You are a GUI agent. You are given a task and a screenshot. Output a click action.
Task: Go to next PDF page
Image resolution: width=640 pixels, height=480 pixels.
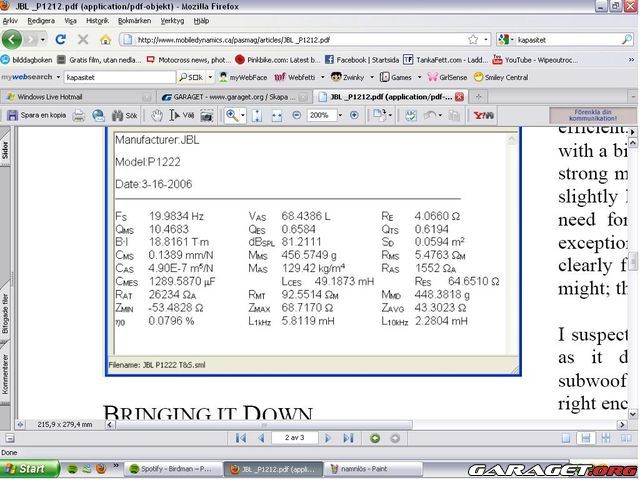click(328, 438)
